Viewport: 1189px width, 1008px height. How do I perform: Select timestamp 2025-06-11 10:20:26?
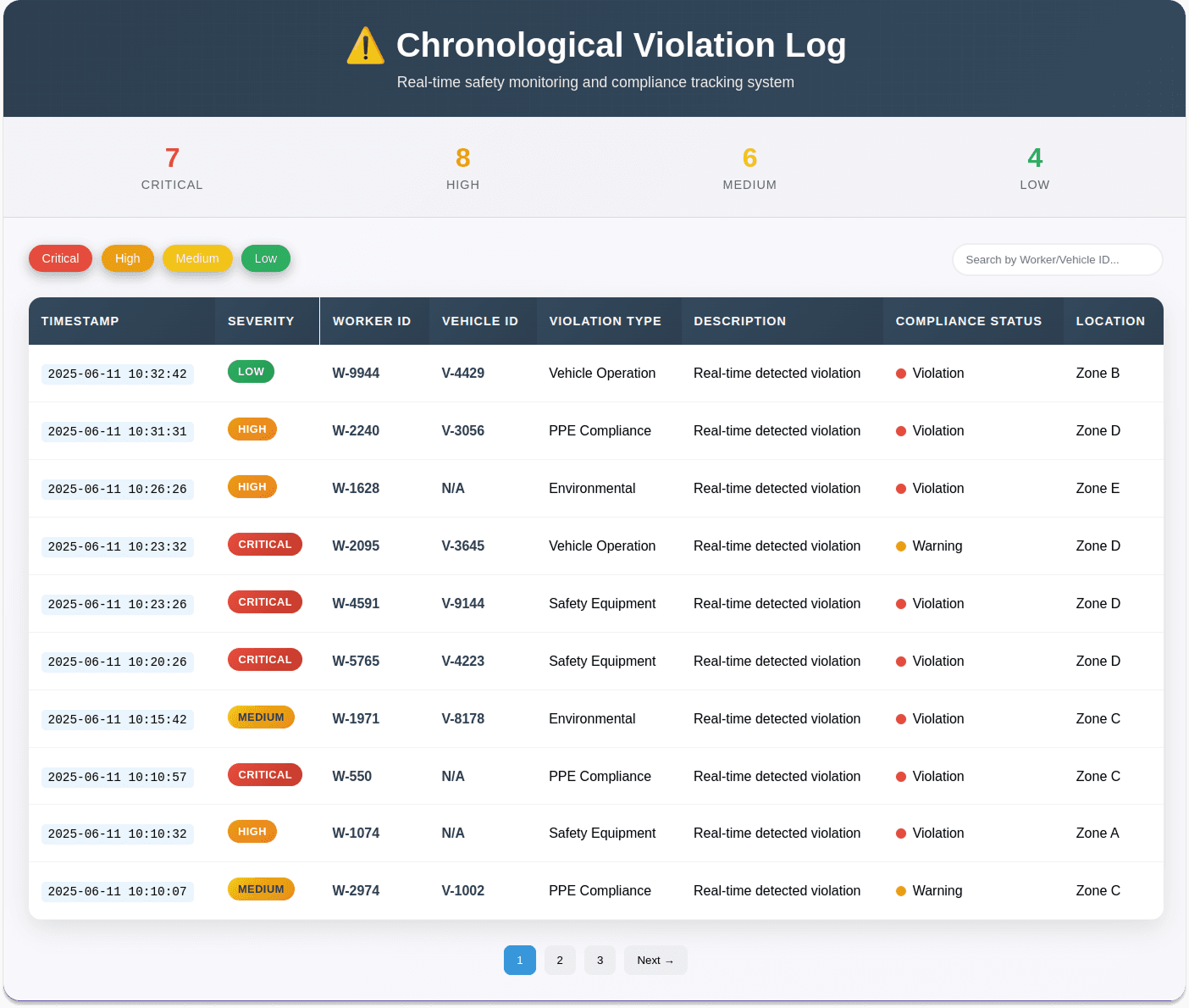tap(118, 662)
